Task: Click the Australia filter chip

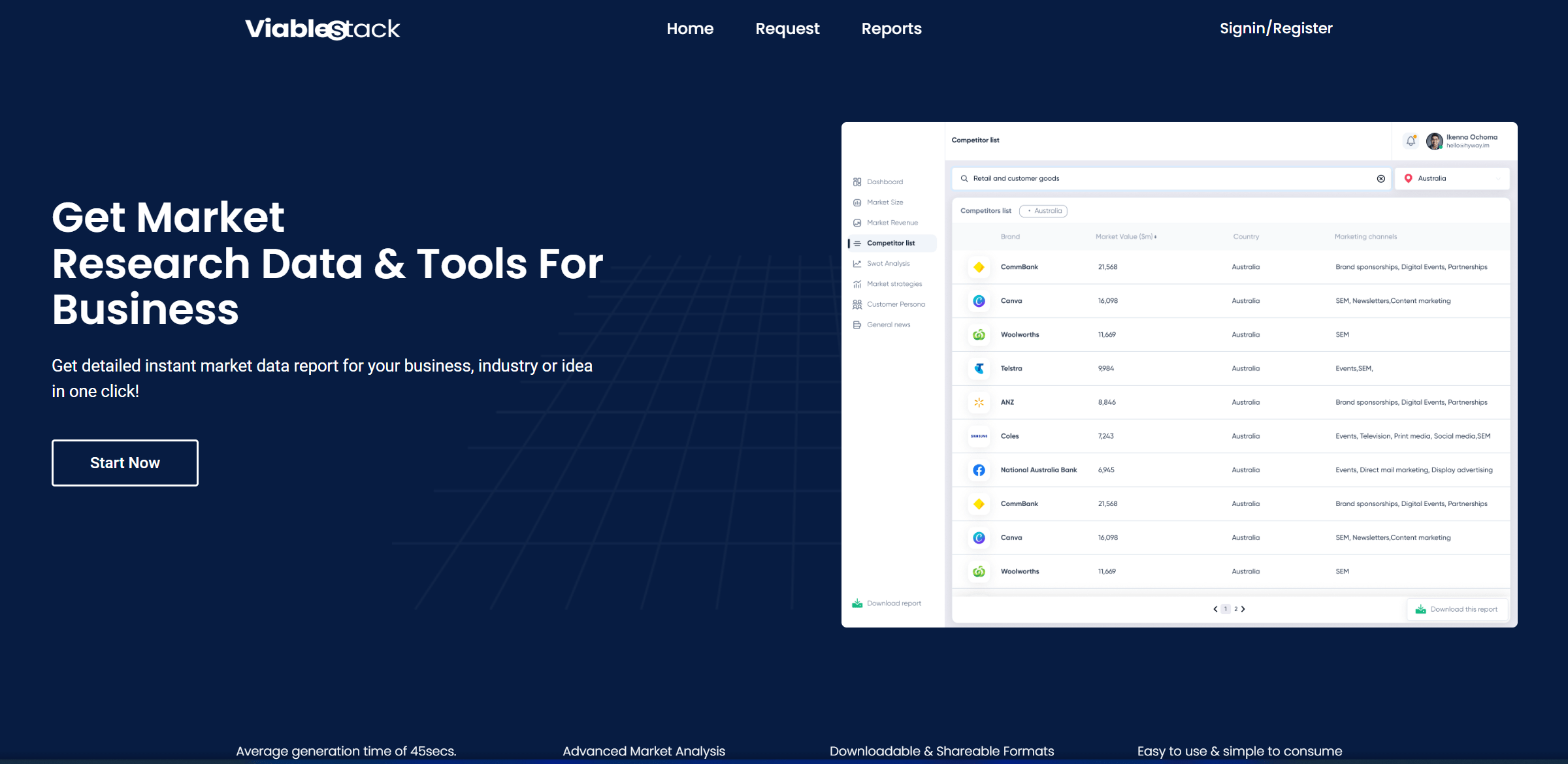Action: click(x=1043, y=211)
